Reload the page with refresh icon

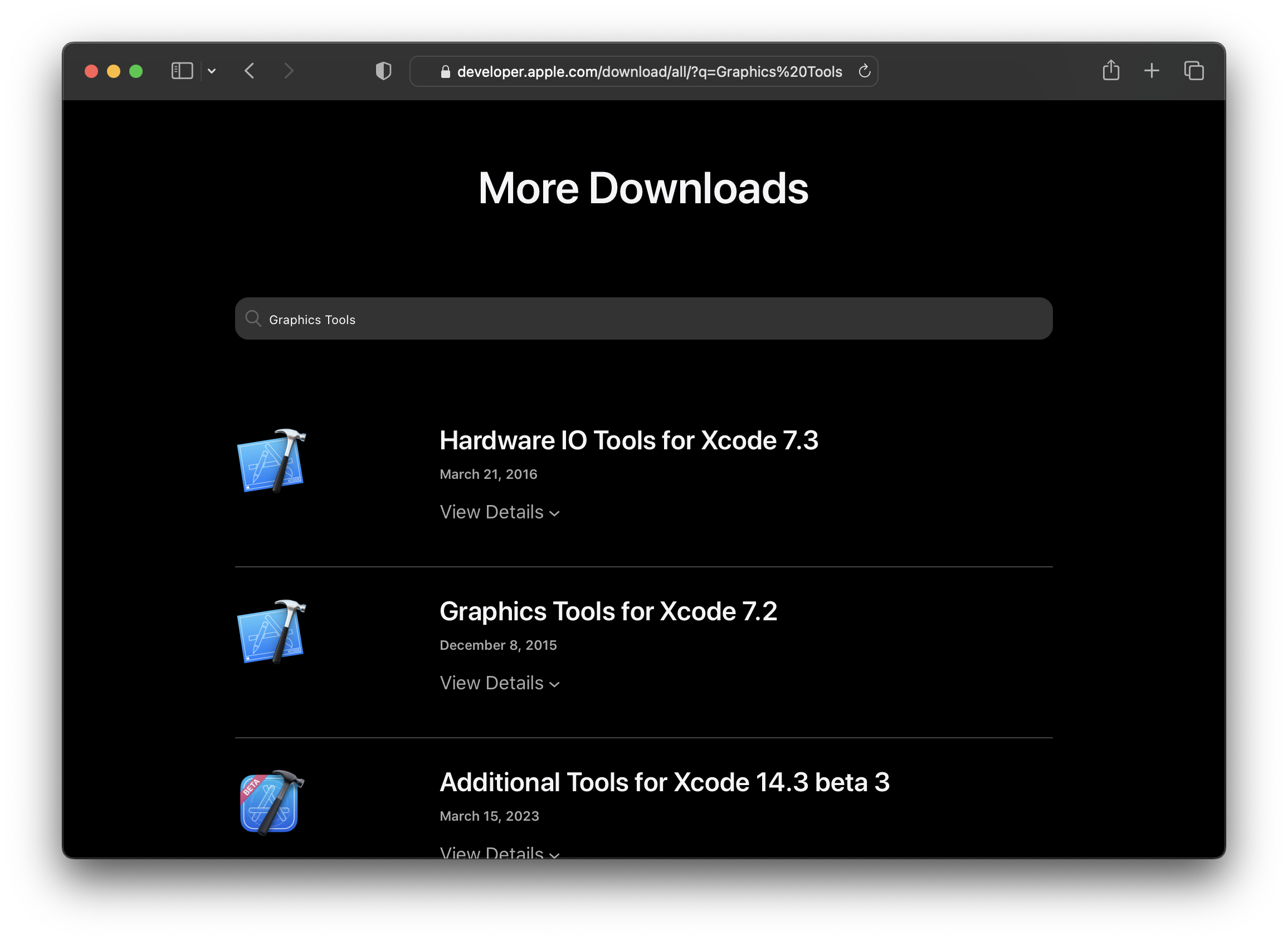point(864,71)
